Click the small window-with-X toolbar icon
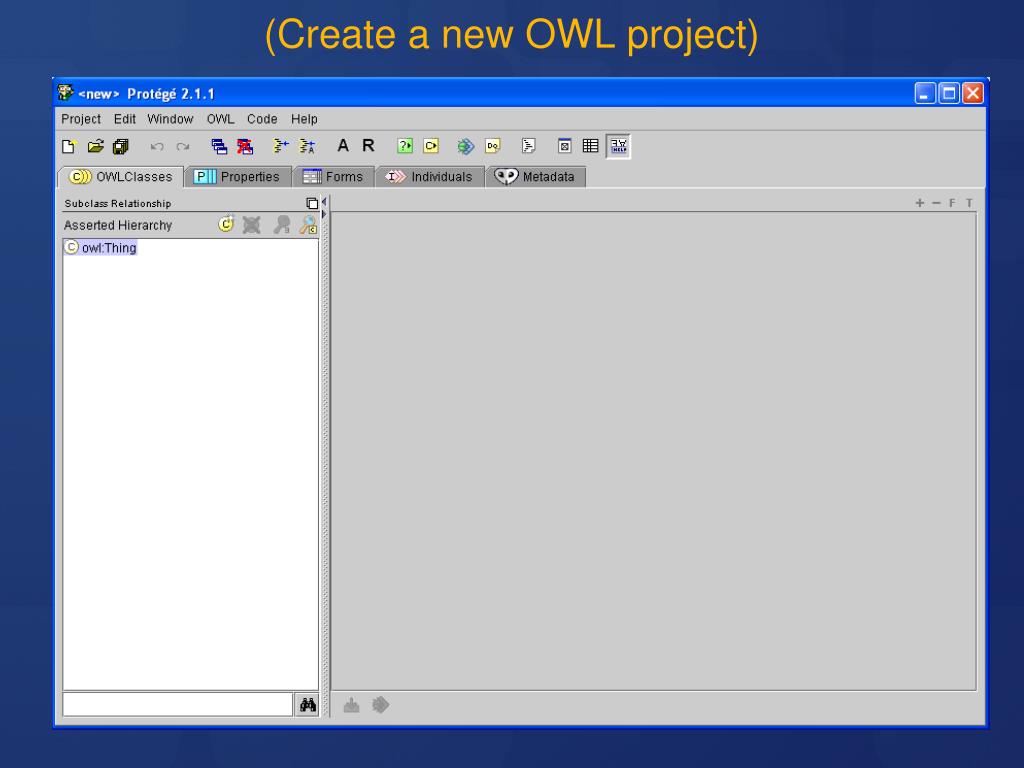This screenshot has width=1024, height=768. point(565,146)
